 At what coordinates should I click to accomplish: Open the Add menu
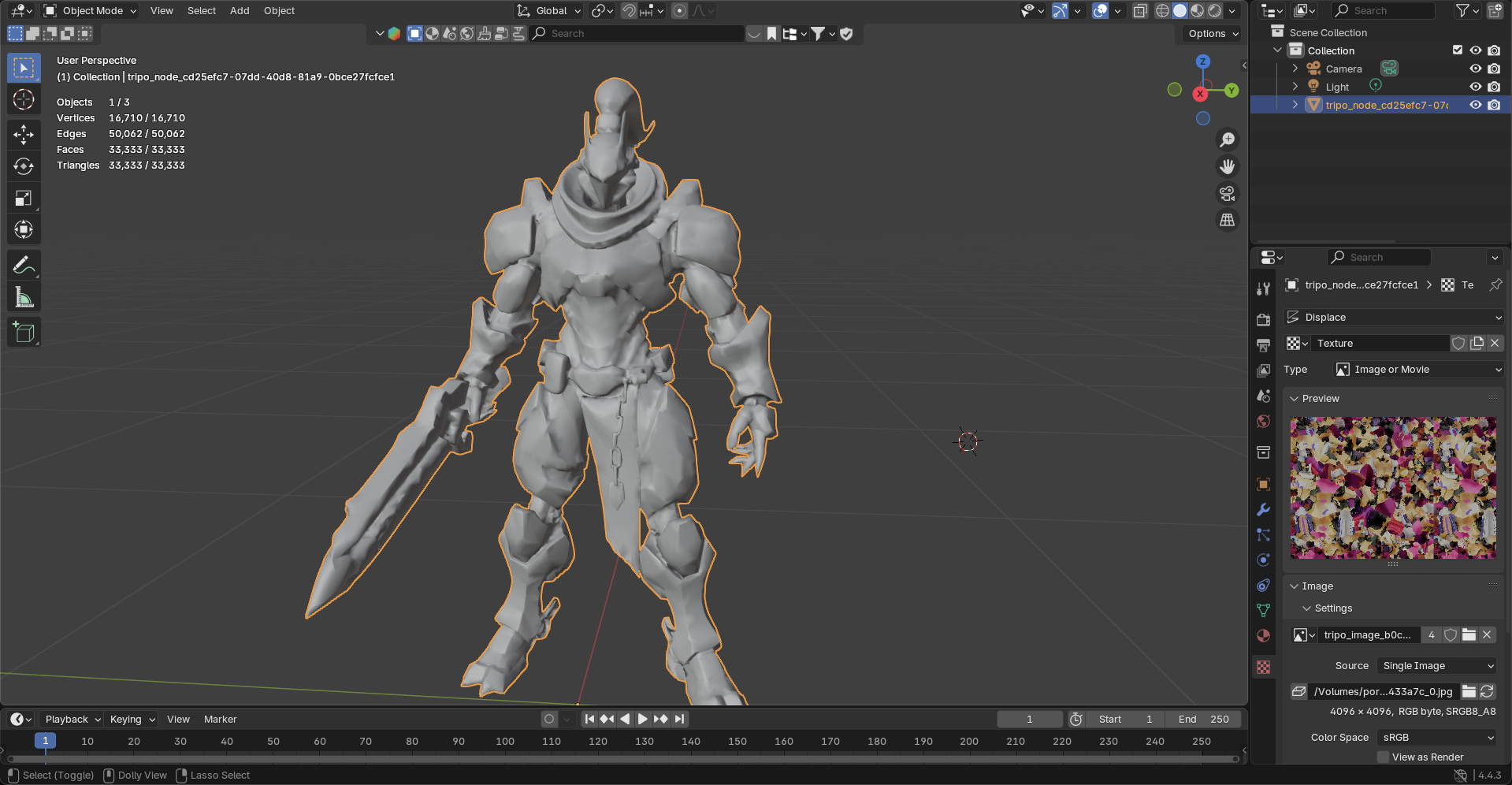pos(240,11)
